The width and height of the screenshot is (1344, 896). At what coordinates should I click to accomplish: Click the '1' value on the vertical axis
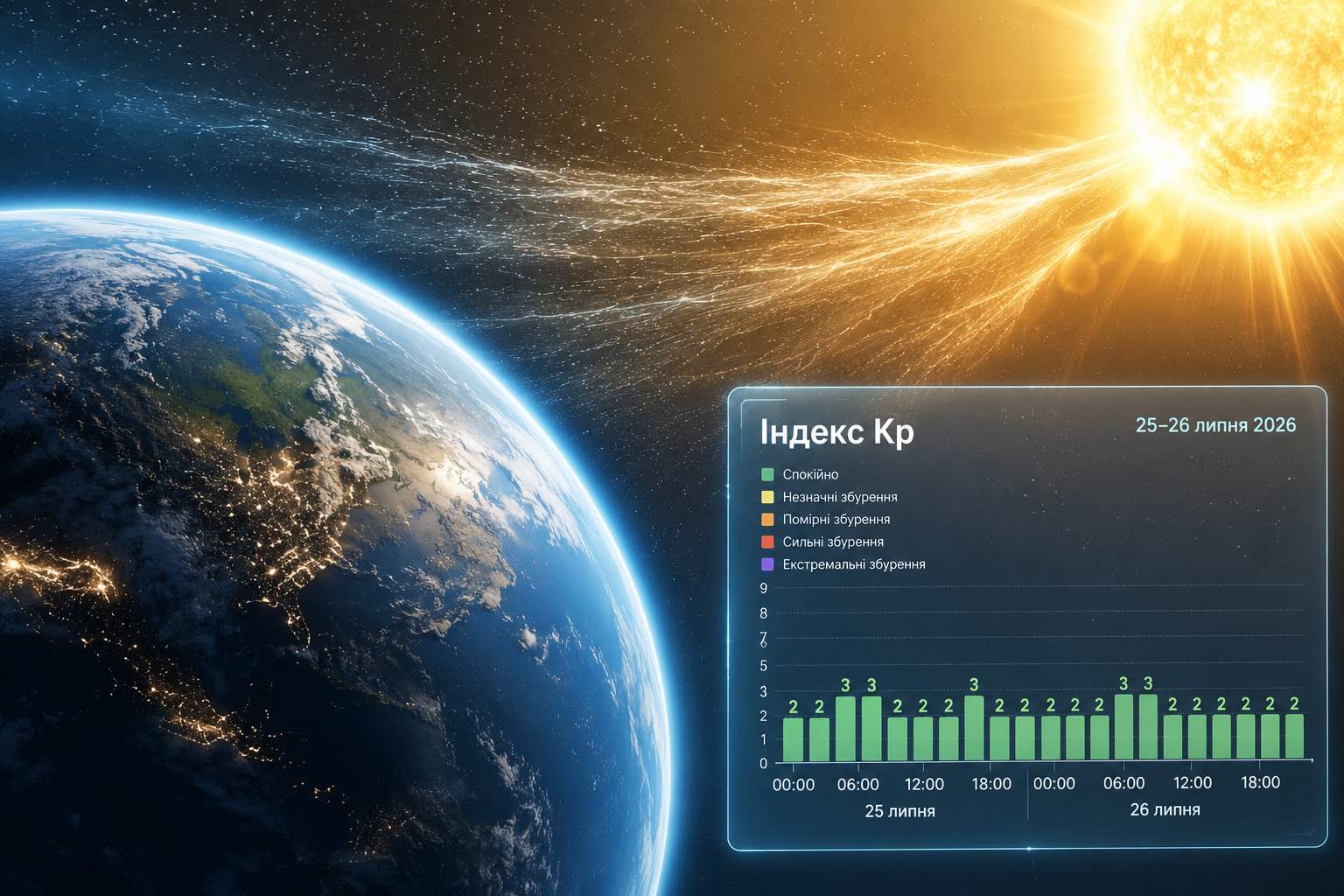[x=764, y=740]
